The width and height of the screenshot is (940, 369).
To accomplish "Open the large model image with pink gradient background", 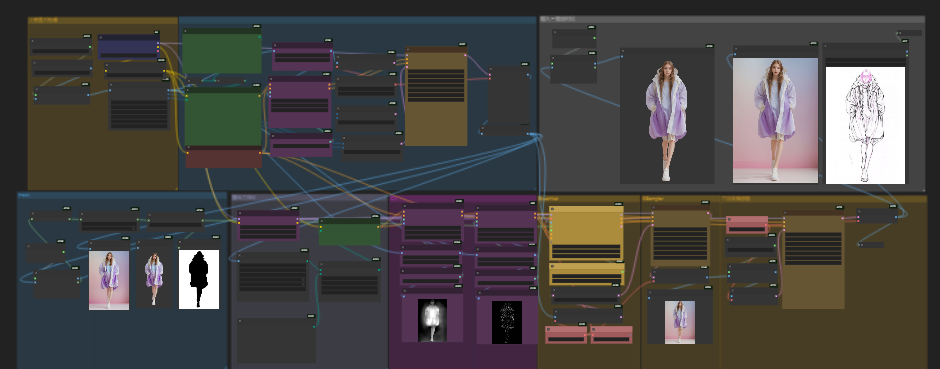I will click(775, 120).
